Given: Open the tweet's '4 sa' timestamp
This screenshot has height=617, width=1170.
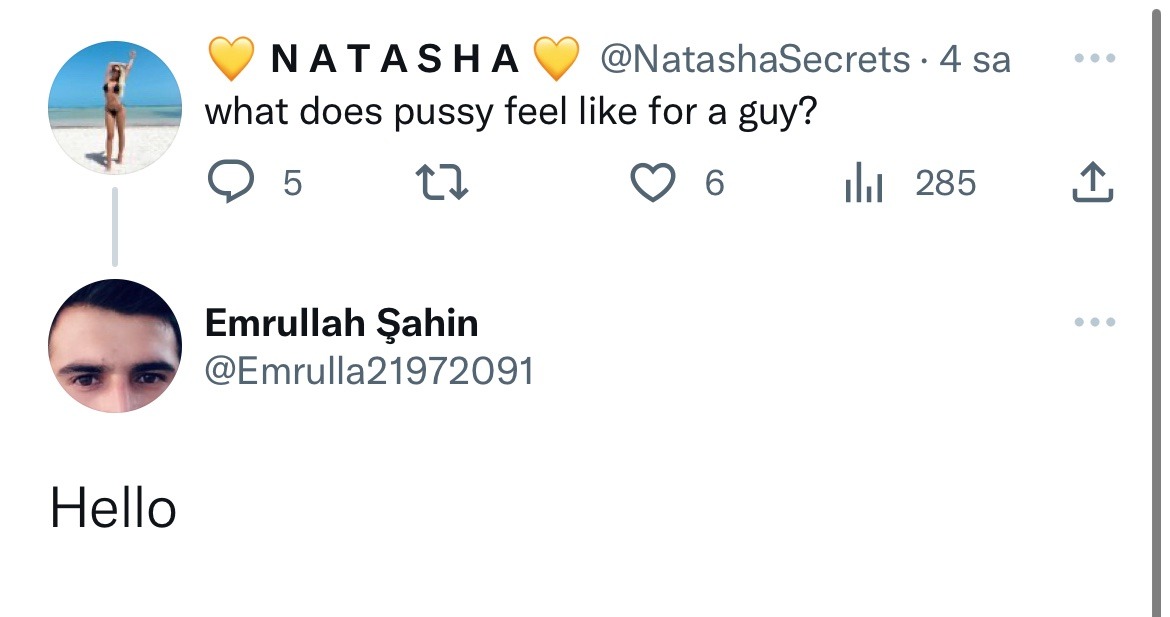Looking at the screenshot, I should [x=975, y=60].
